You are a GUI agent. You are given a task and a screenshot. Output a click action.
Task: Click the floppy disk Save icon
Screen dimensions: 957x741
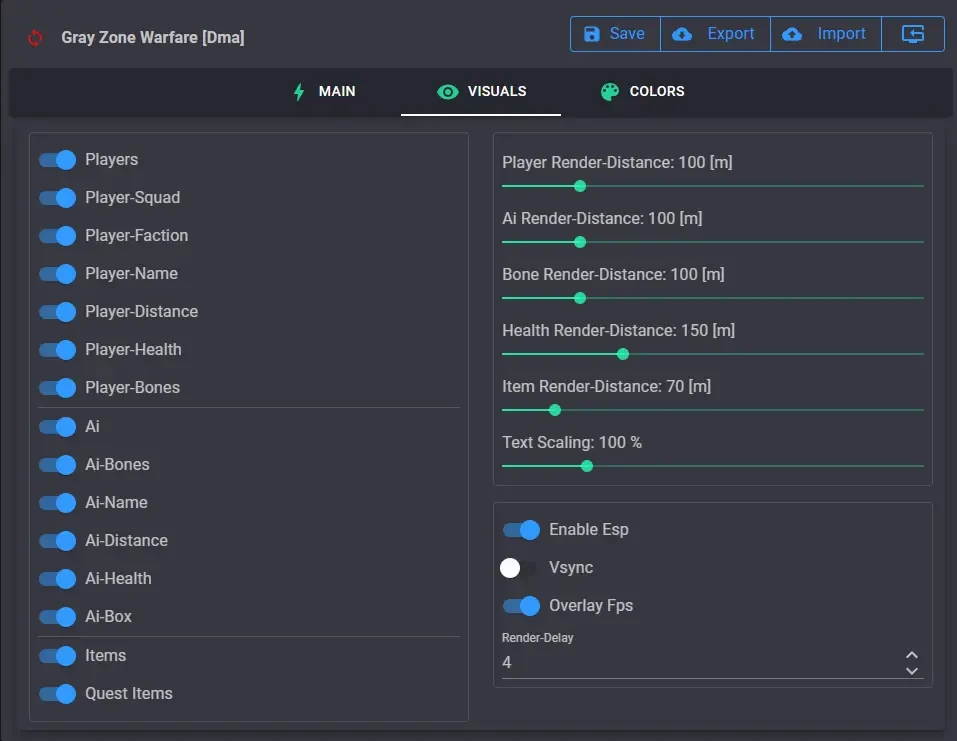click(591, 34)
